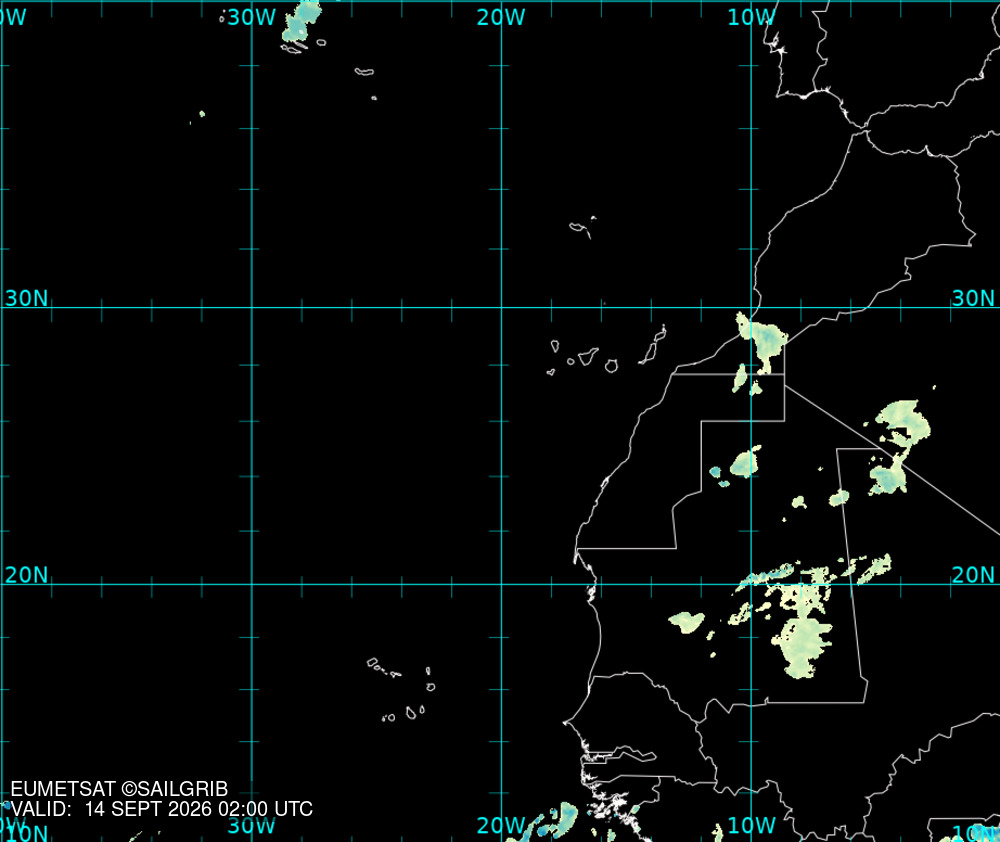
Task: Click the cloud on the diagonal border line
Action: point(899,447)
